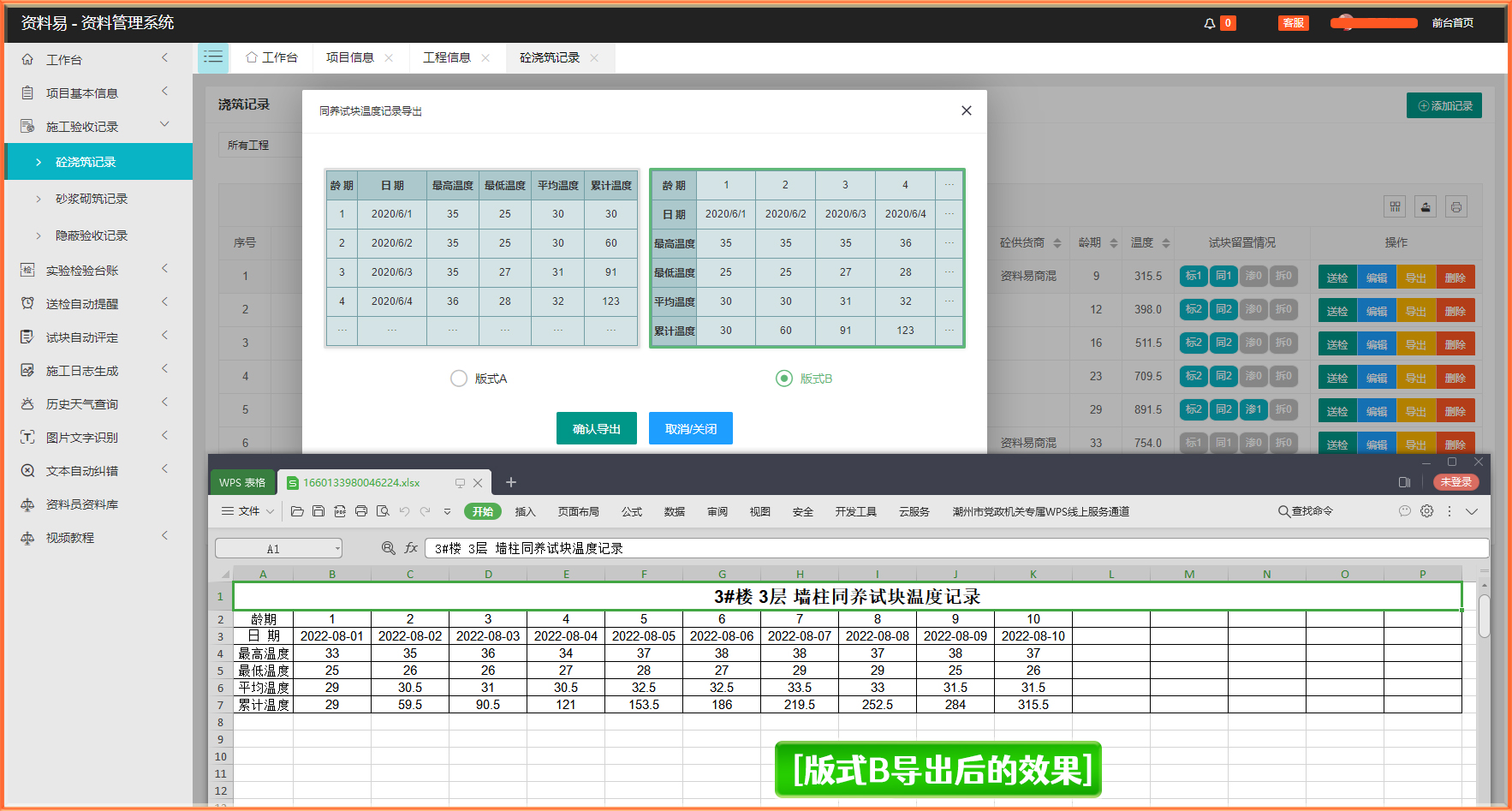
Task: Click the fx insert function icon
Action: 411,548
